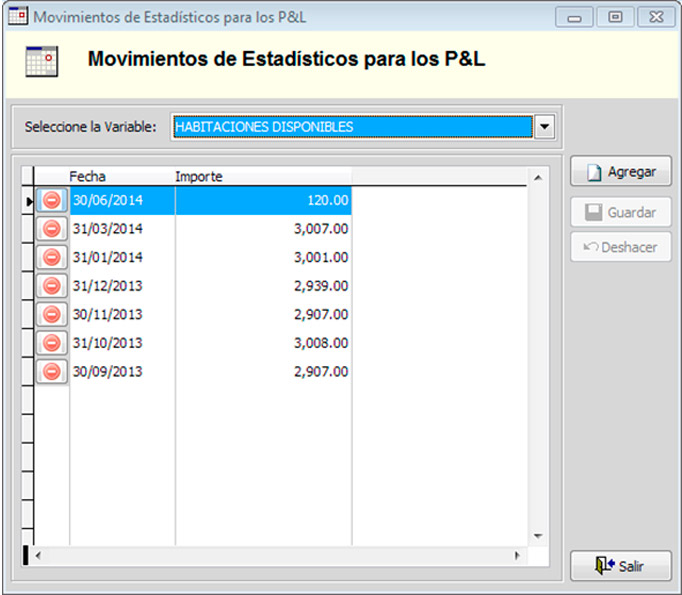Click red delete icon for 31/01/2014
Screen dimensions: 682x595
(x=52, y=257)
